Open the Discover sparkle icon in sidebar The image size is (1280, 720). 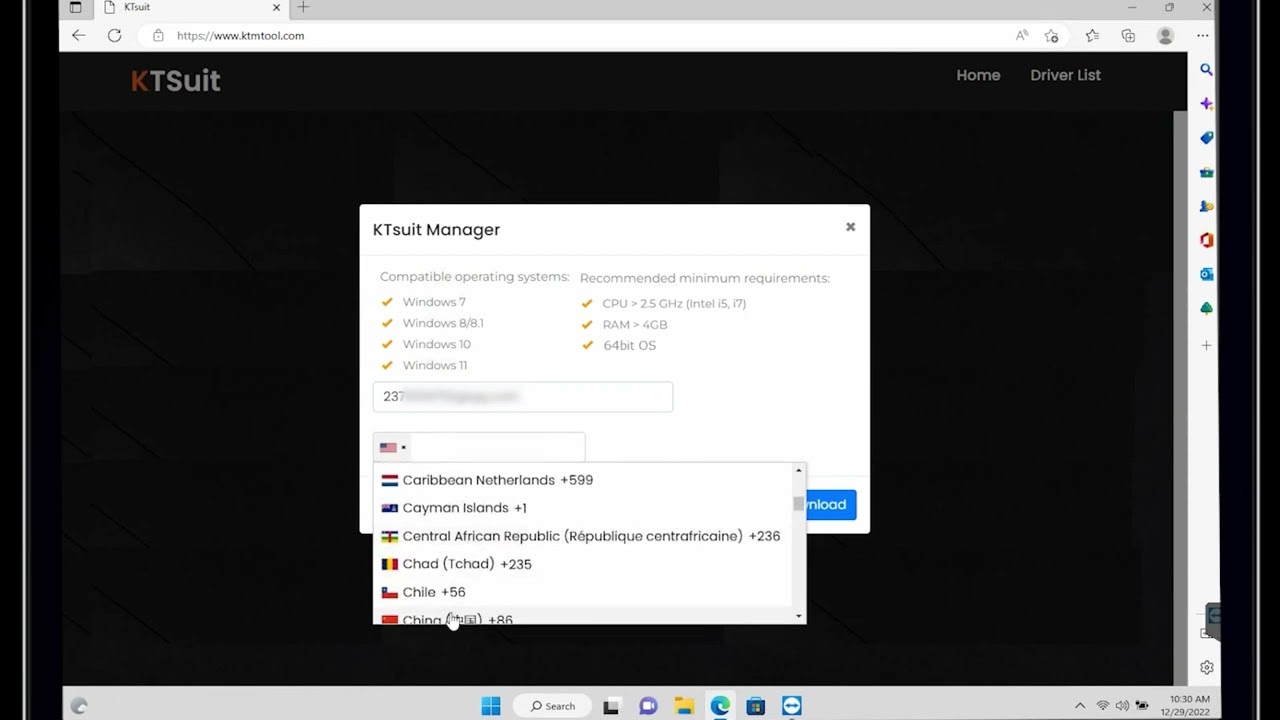coord(1206,104)
